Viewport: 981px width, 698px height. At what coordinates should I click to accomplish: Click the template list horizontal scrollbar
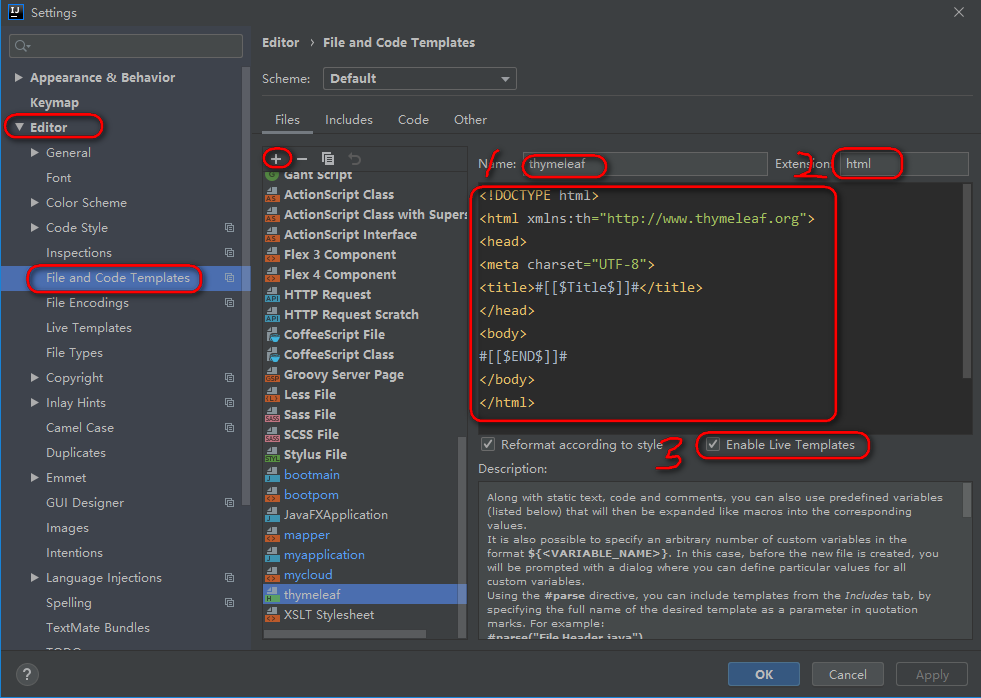click(x=345, y=634)
